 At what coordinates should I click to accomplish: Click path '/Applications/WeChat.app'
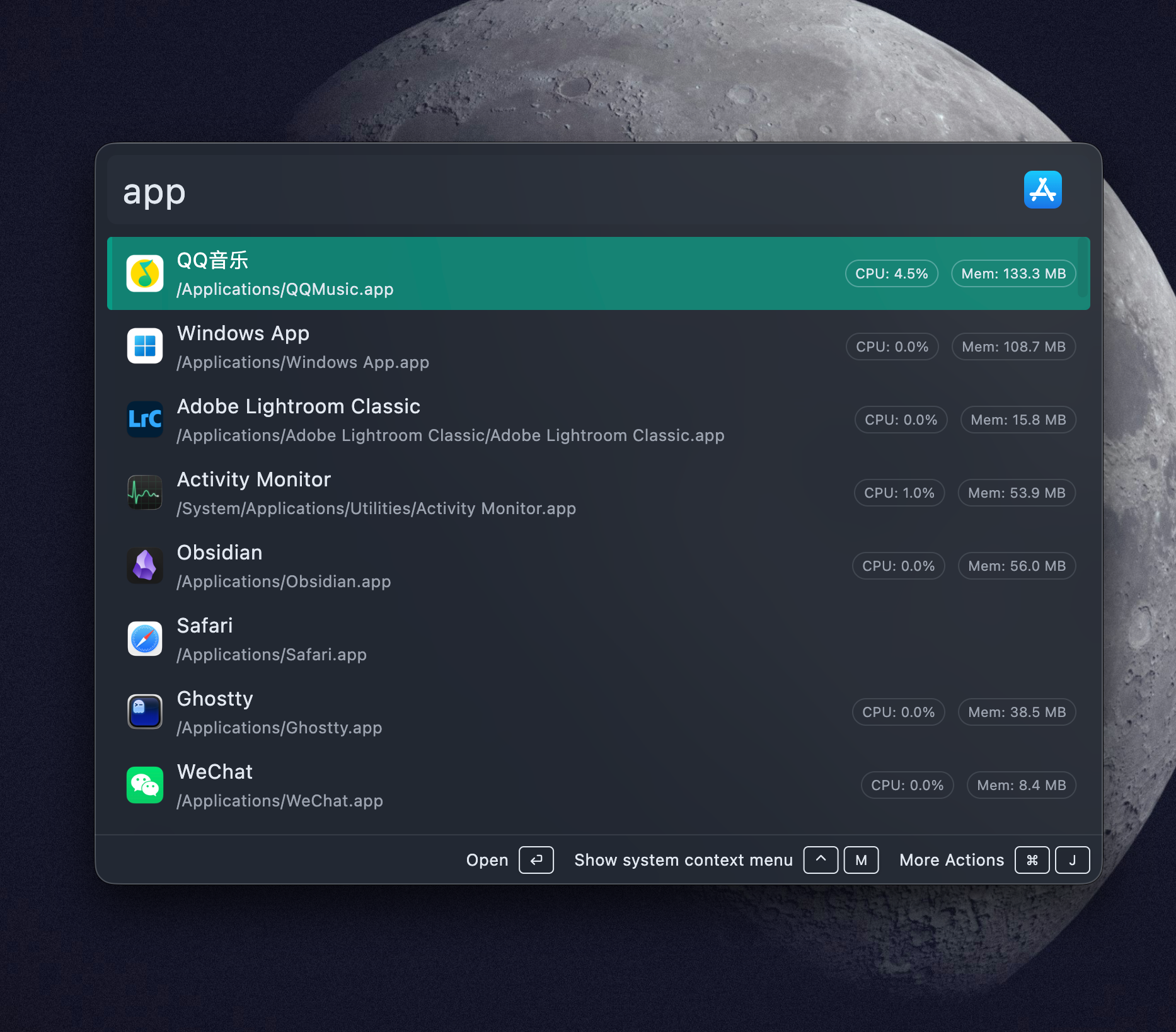pos(280,801)
